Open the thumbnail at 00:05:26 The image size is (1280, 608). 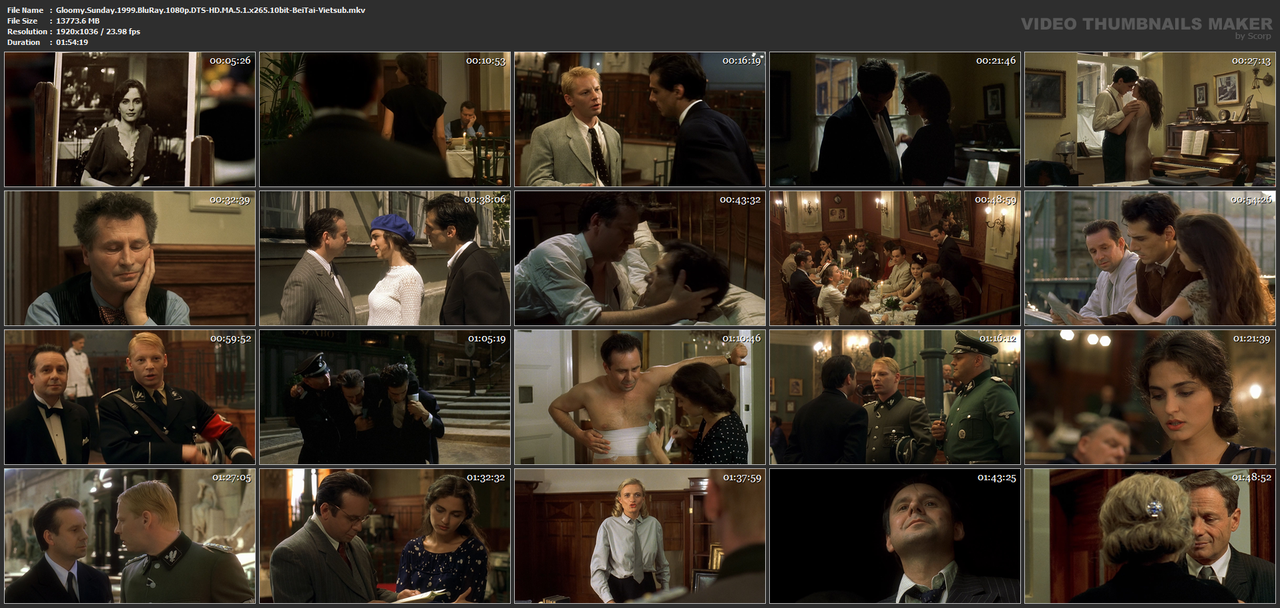click(130, 119)
